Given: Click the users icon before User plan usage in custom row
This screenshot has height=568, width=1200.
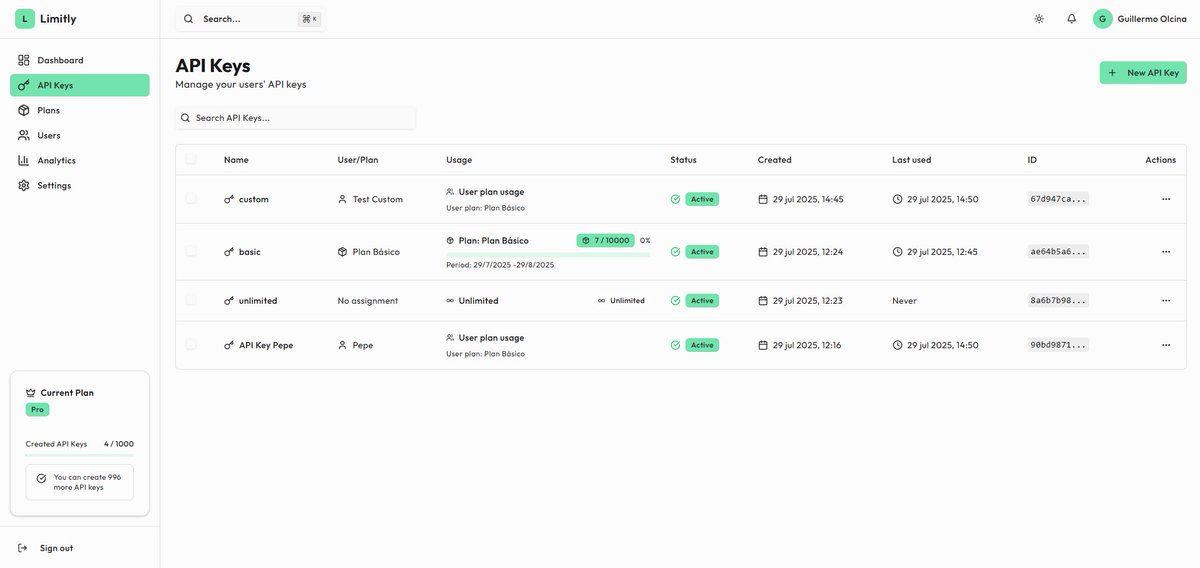Looking at the screenshot, I should click(x=450, y=192).
